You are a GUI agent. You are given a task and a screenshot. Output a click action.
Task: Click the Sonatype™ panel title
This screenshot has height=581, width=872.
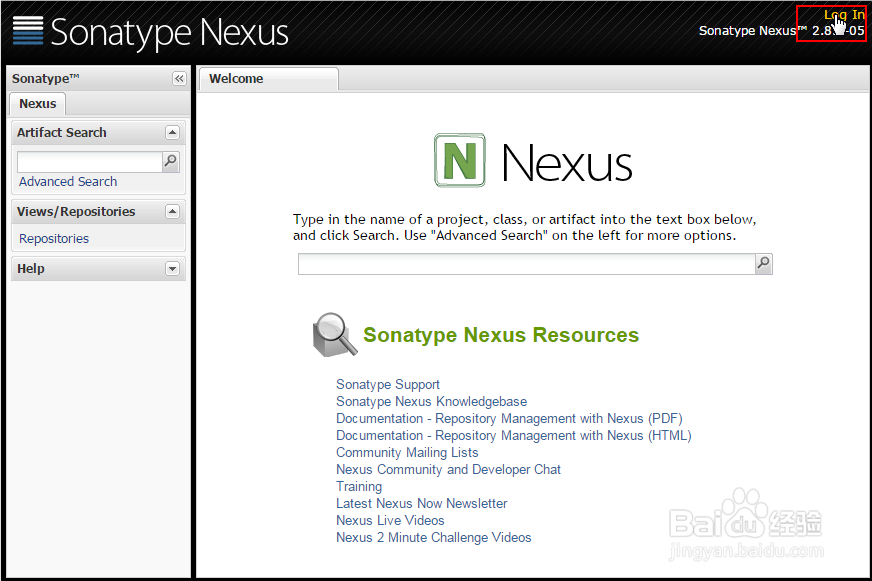click(46, 78)
